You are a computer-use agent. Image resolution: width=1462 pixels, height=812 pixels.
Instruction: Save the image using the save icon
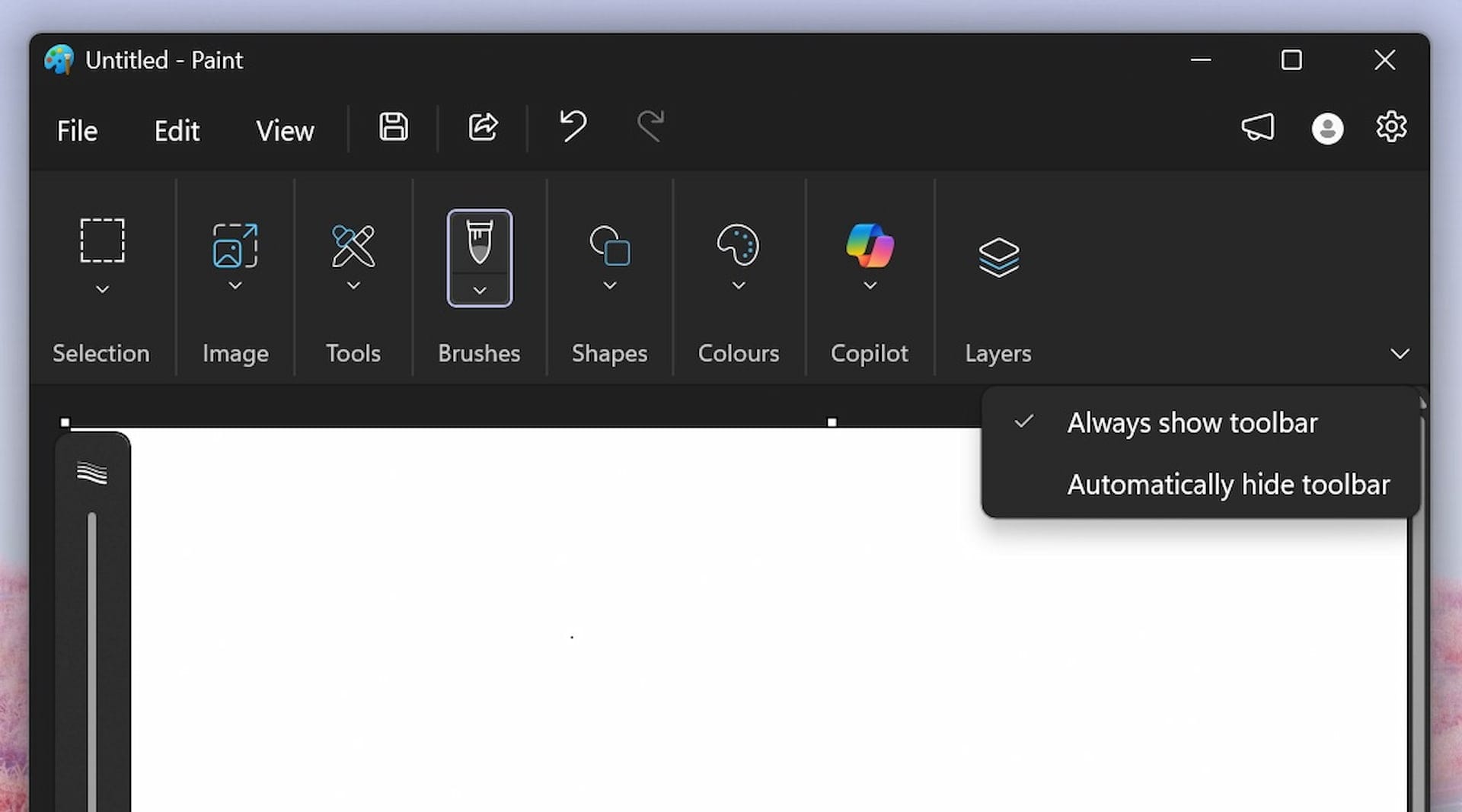(x=393, y=127)
